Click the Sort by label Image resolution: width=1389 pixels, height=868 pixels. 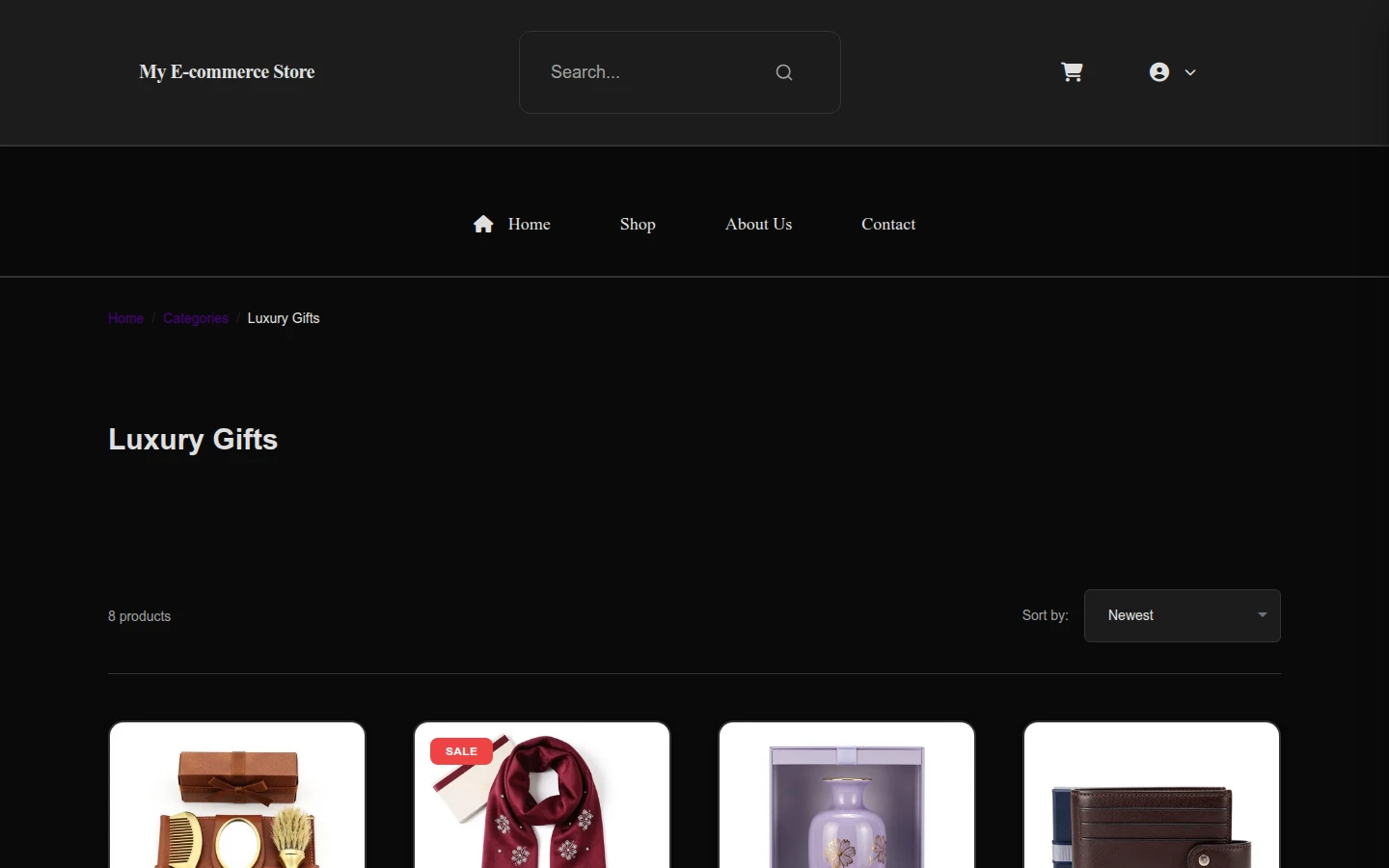pyautogui.click(x=1046, y=615)
